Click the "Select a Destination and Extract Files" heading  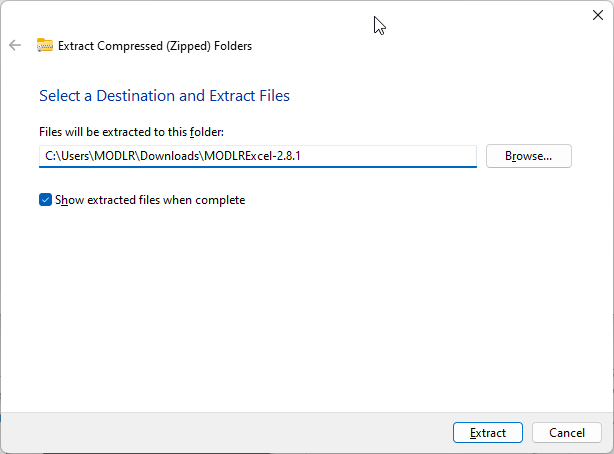pyautogui.click(x=164, y=96)
